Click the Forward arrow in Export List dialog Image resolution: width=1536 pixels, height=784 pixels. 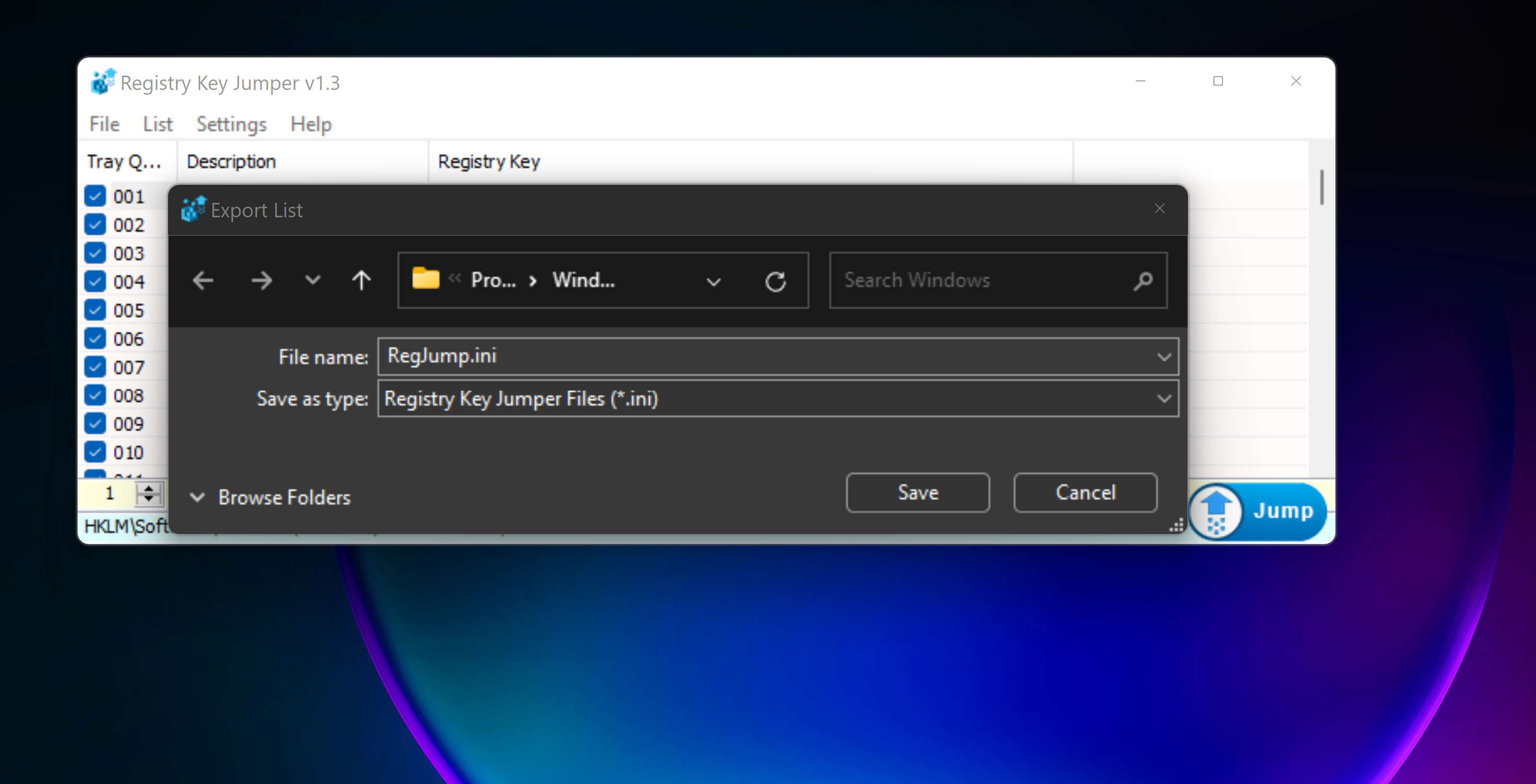[x=261, y=280]
